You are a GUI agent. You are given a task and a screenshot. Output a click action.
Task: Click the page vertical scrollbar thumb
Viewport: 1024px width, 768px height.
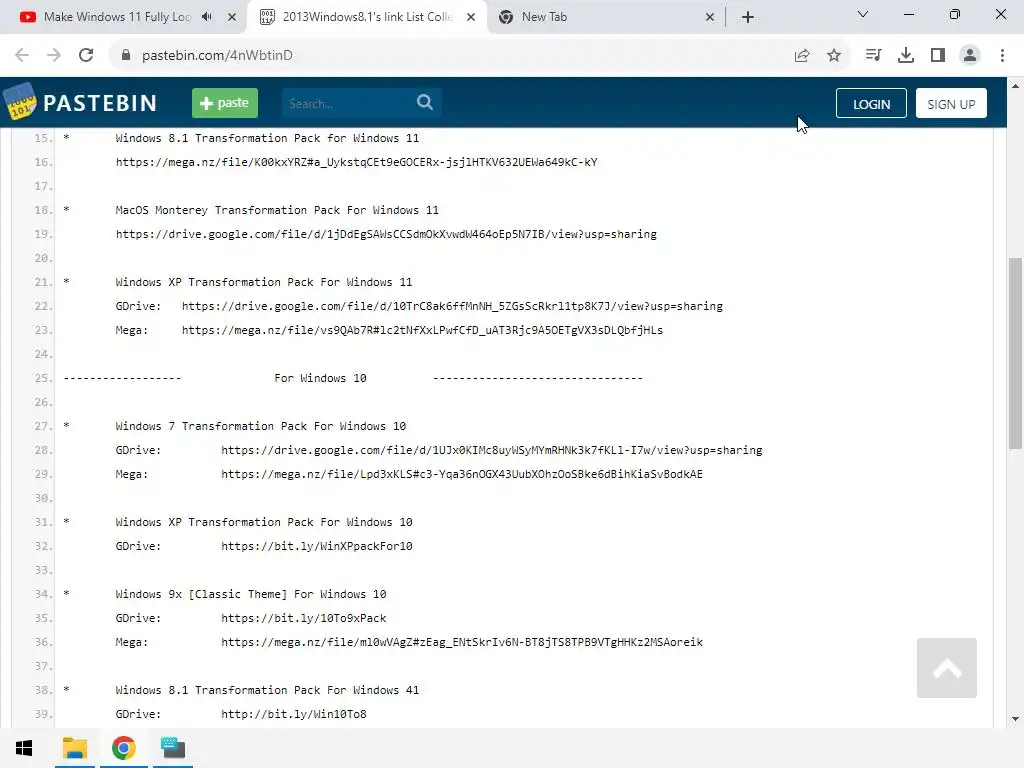1015,353
